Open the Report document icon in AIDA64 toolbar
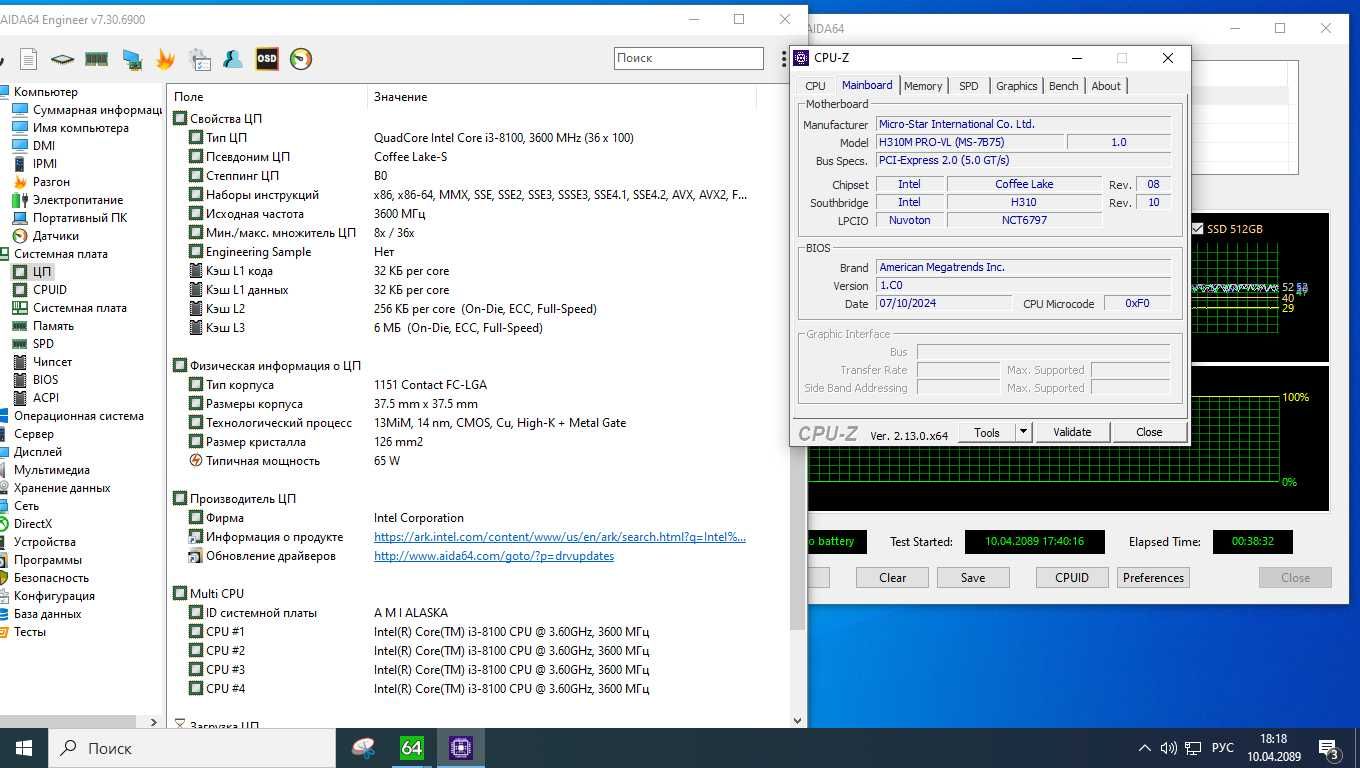The width and height of the screenshot is (1360, 768). click(29, 59)
